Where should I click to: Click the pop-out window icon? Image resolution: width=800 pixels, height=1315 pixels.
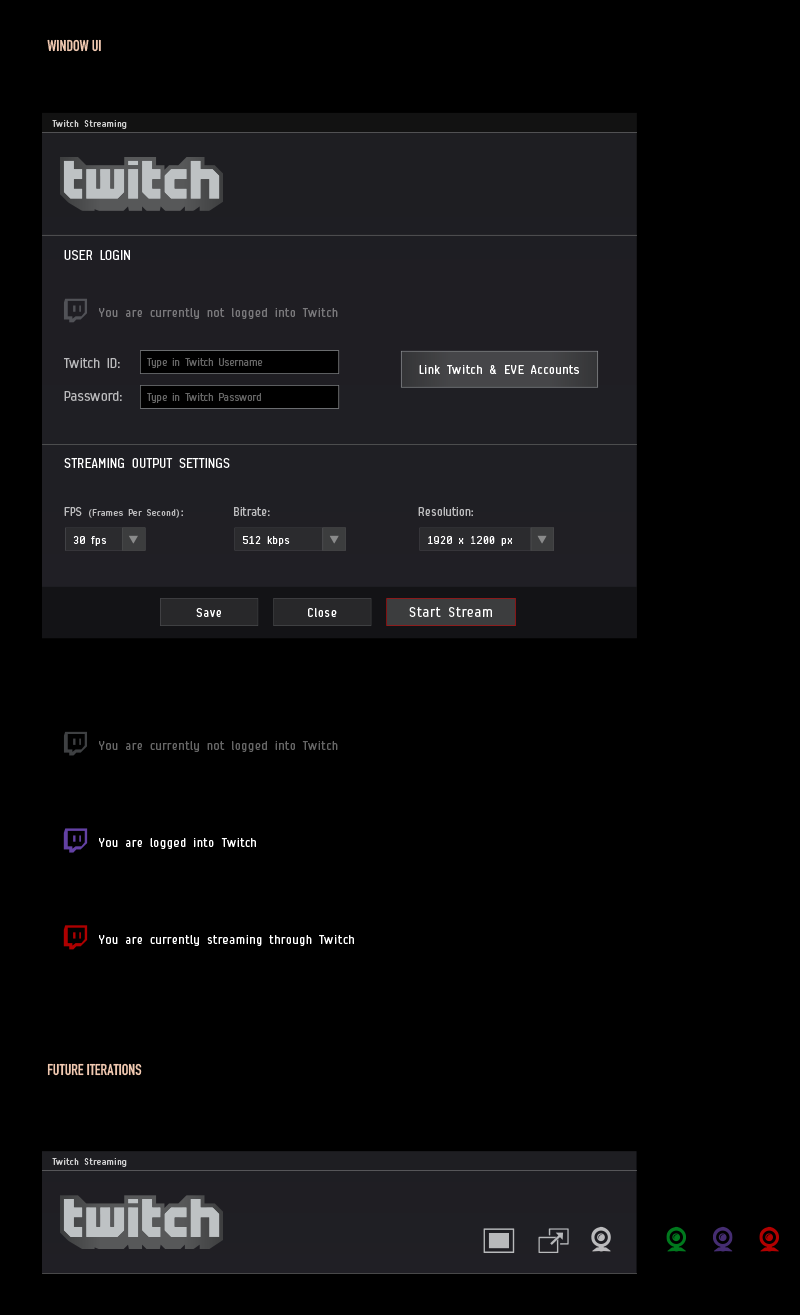click(553, 1241)
